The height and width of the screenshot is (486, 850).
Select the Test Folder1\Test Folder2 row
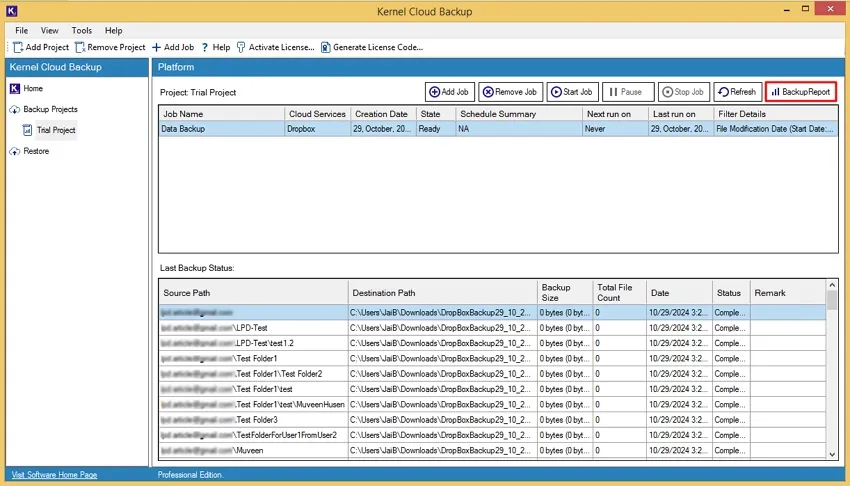492,374
